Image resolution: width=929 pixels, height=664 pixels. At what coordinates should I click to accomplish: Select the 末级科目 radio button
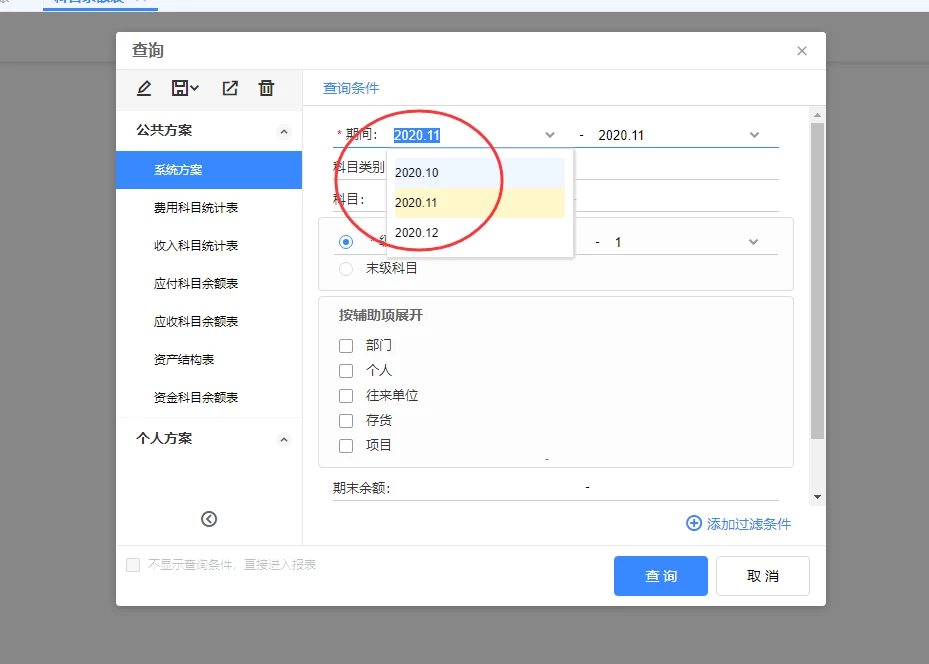click(346, 268)
